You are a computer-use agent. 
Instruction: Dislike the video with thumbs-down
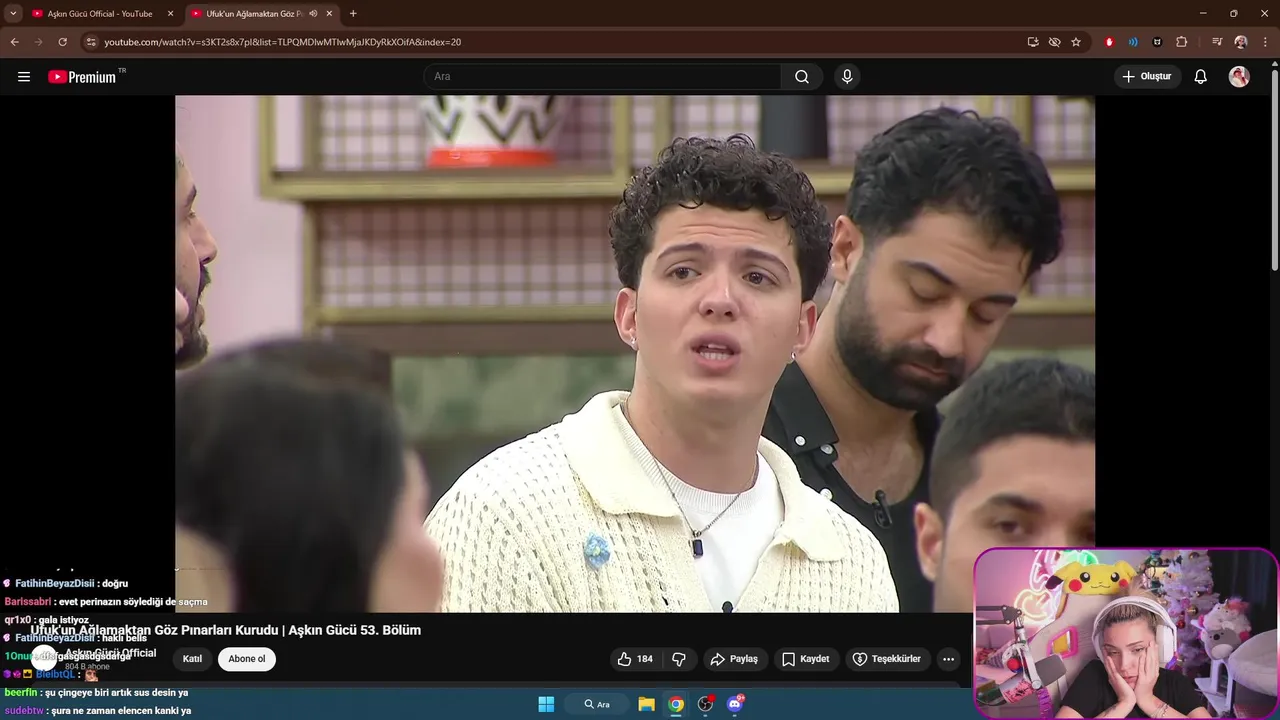tap(679, 659)
